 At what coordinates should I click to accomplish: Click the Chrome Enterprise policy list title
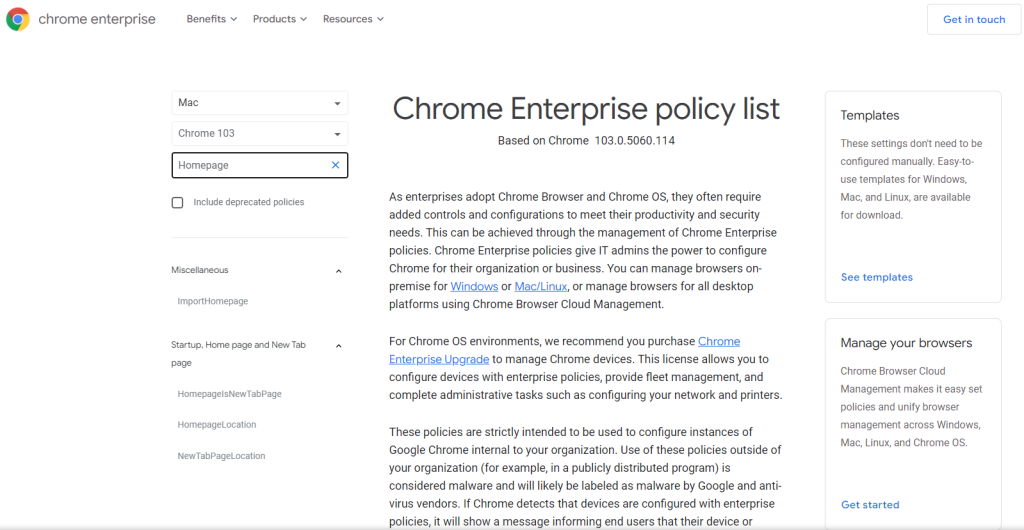coord(586,108)
